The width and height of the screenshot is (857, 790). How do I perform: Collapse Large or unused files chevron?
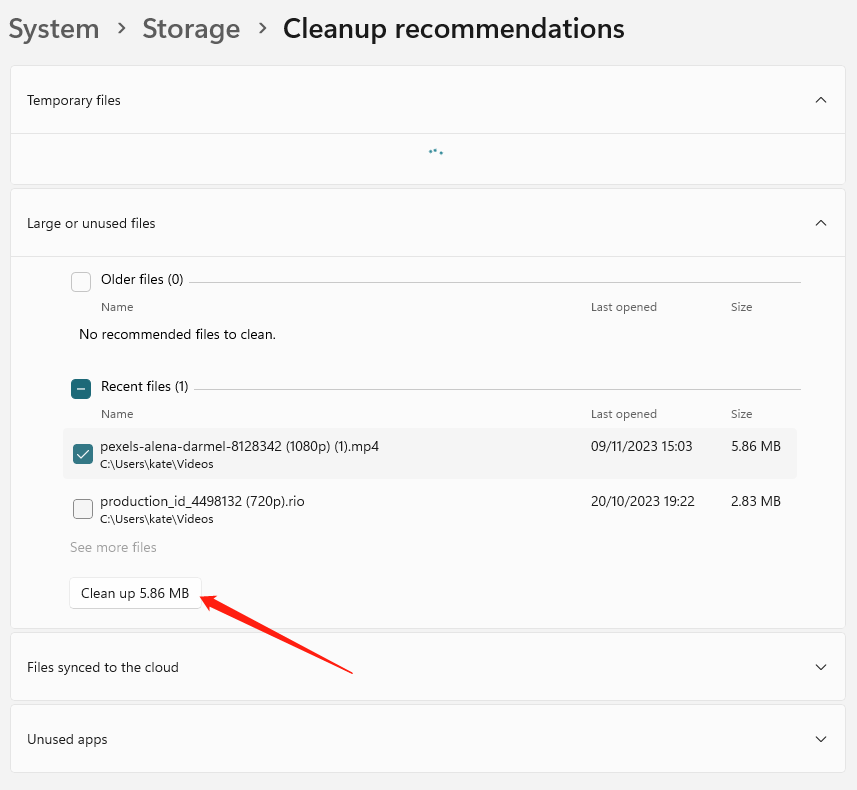820,223
